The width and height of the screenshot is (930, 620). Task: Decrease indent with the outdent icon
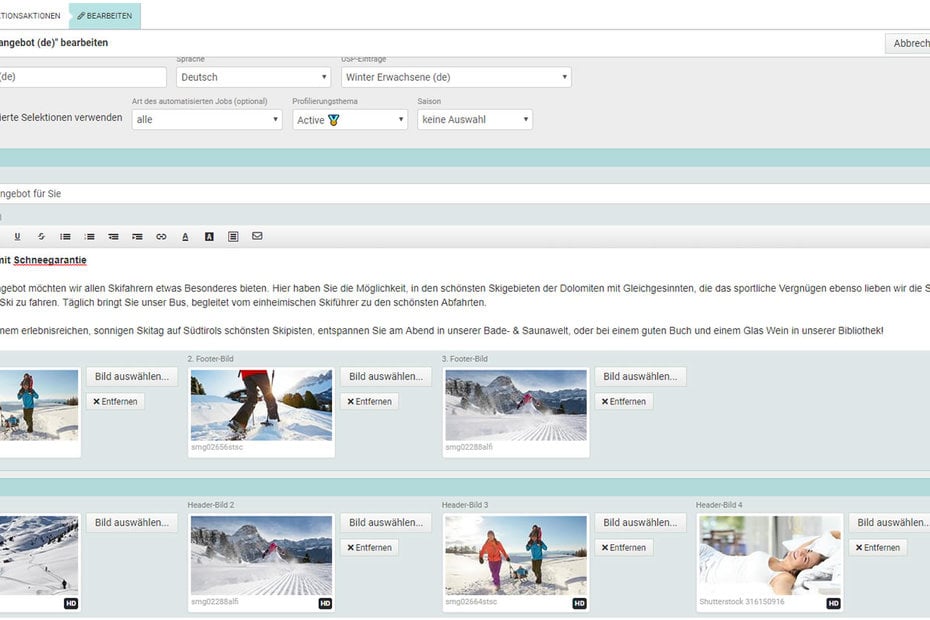pos(113,237)
